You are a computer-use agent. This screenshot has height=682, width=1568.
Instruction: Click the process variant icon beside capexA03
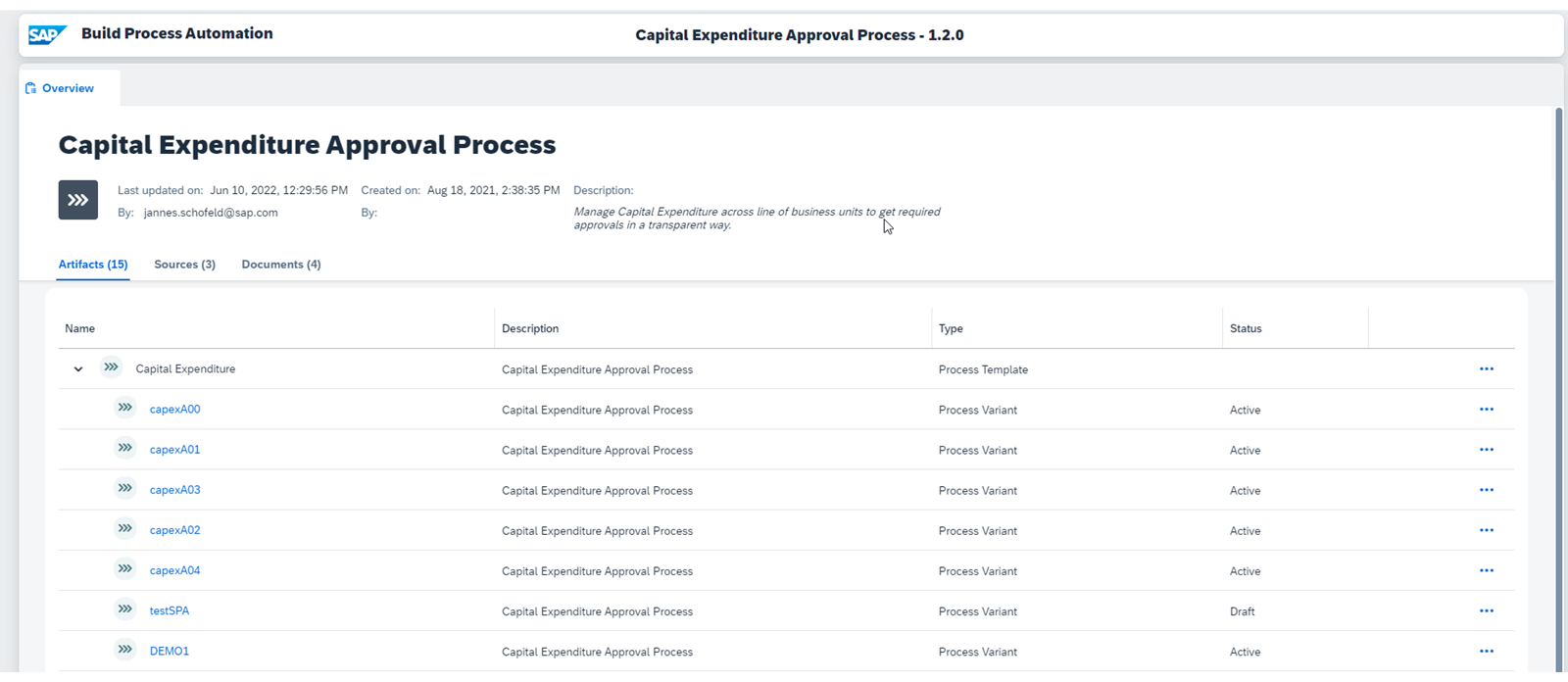[125, 488]
